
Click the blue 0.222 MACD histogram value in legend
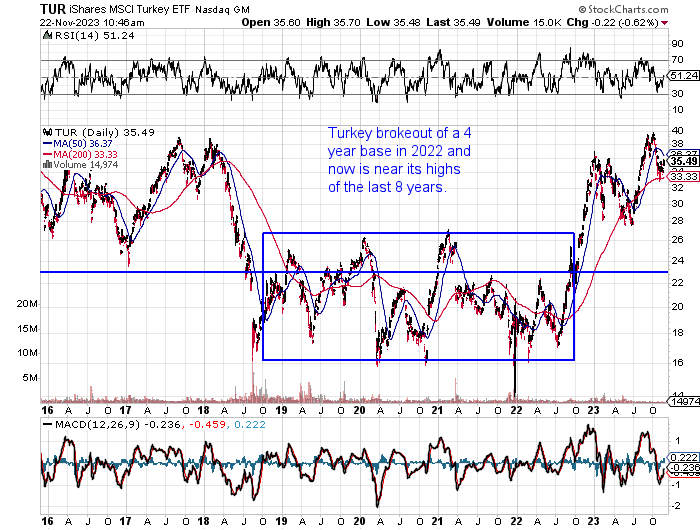pos(250,424)
